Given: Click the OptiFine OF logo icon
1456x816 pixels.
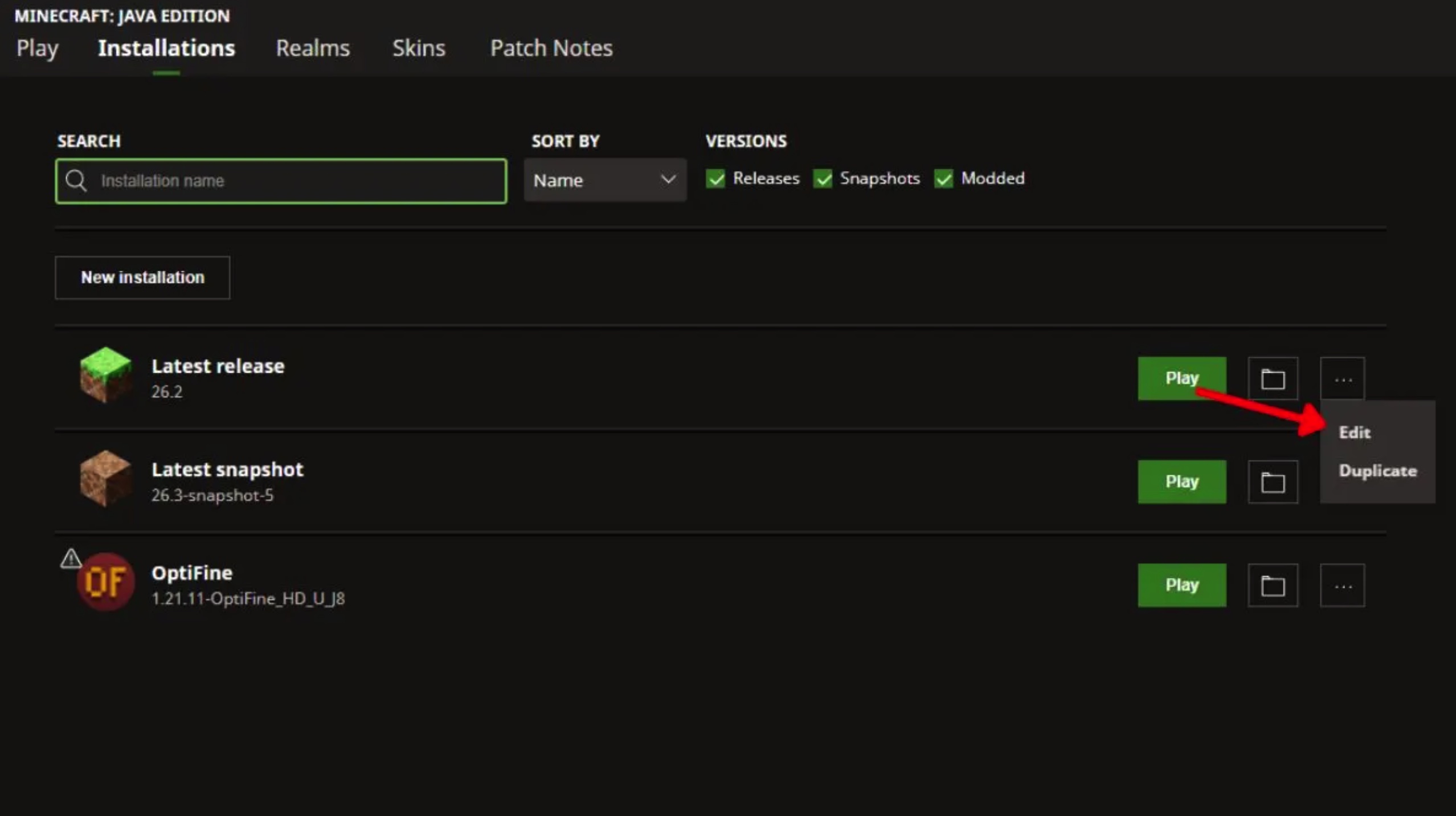Looking at the screenshot, I should [106, 582].
